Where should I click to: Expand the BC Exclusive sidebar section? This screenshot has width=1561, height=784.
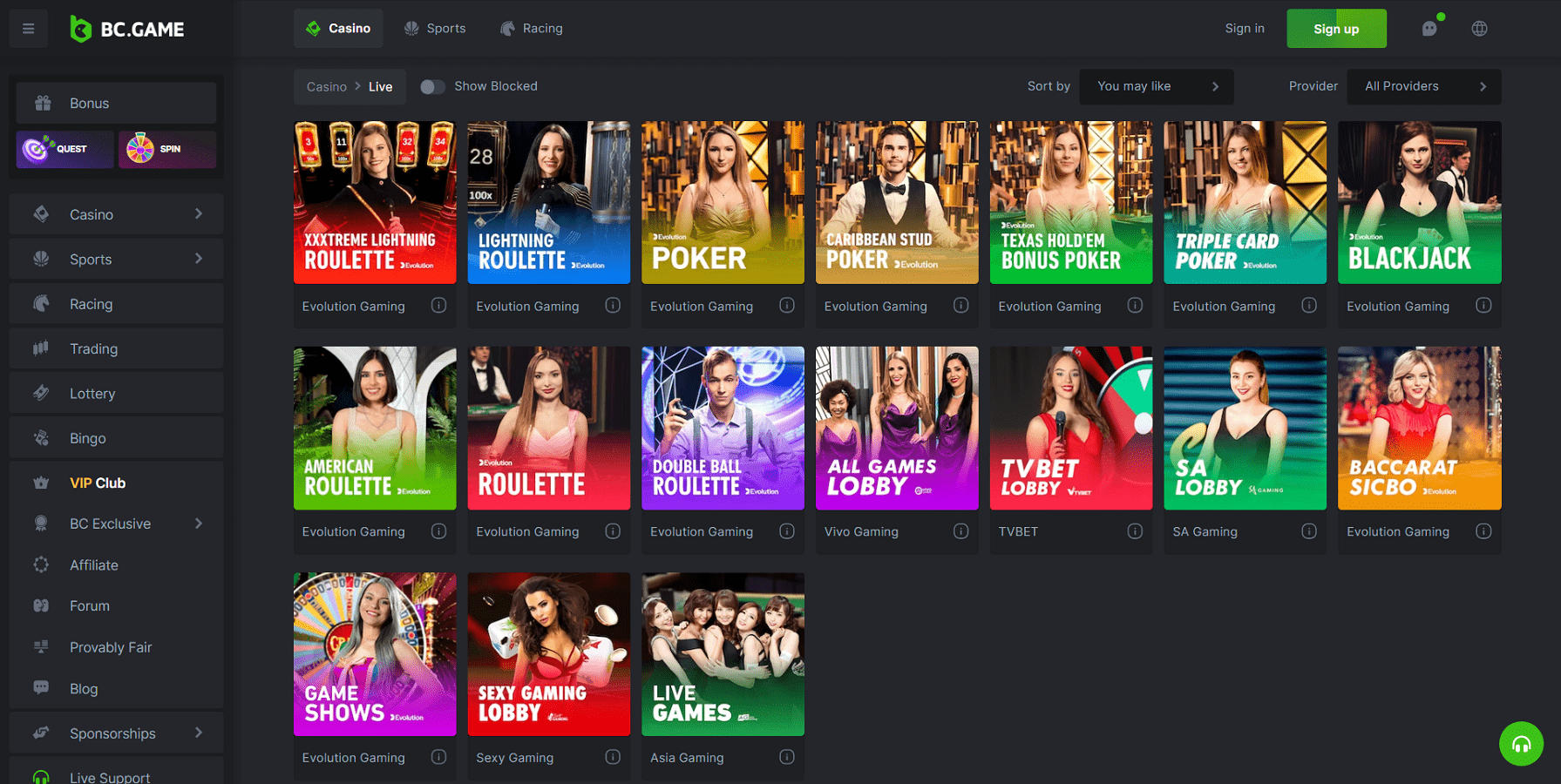click(116, 524)
